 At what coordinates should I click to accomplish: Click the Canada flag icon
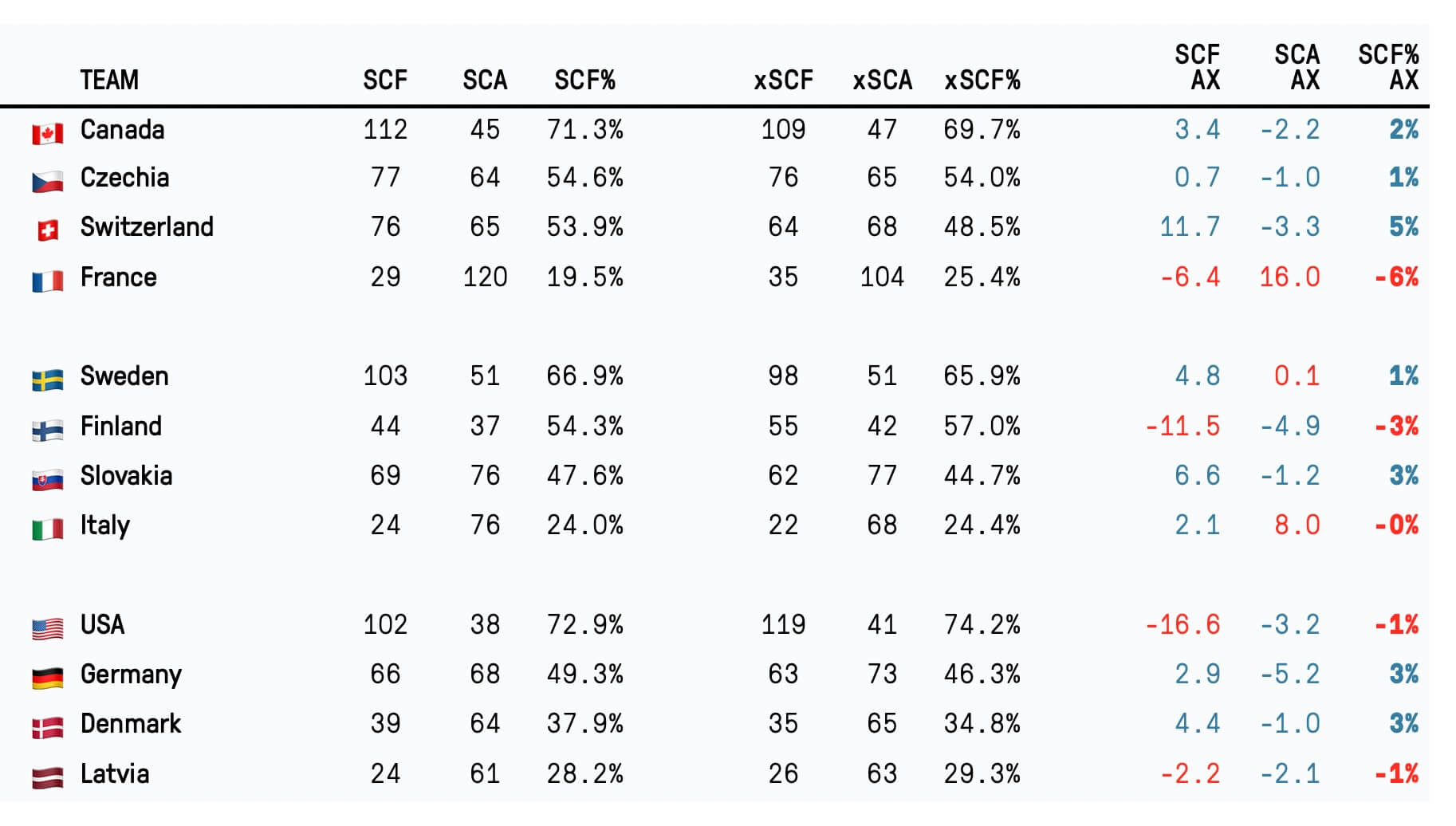coord(47,133)
